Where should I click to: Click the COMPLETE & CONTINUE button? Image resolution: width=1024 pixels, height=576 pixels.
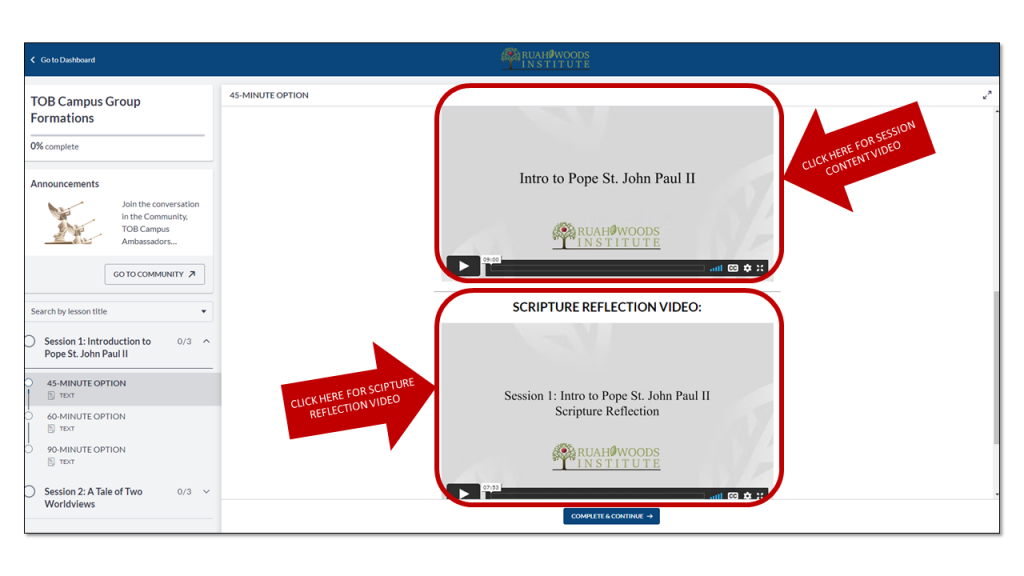click(611, 516)
